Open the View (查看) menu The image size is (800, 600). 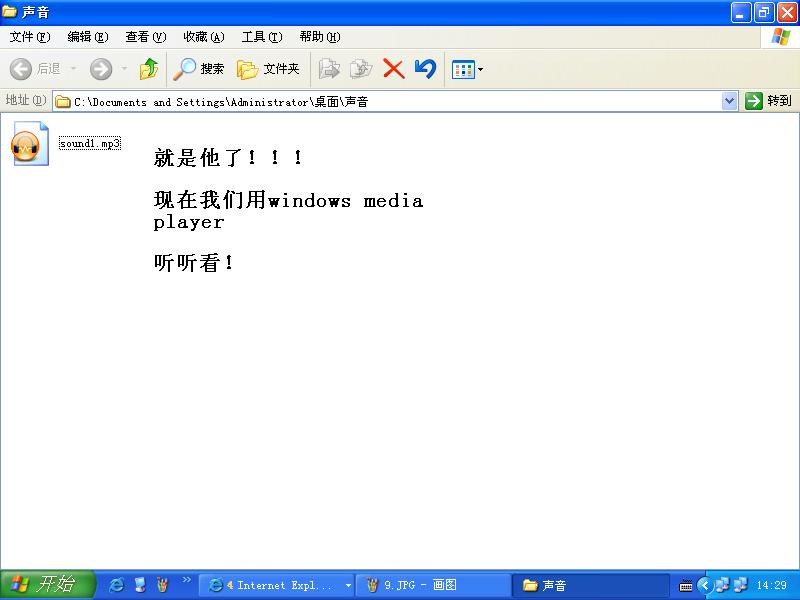(x=146, y=37)
